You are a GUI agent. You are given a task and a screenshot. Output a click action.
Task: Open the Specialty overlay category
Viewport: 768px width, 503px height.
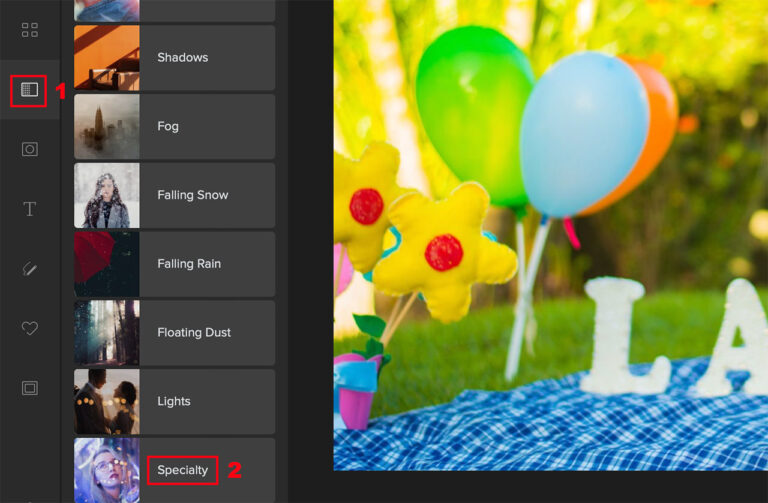point(174,470)
